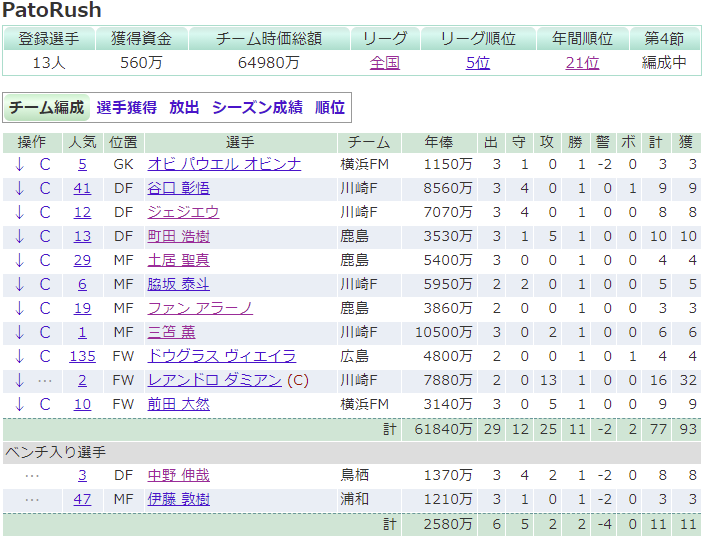This screenshot has width=704, height=539.
Task: Click the down arrow for 前田 大然
Action: click(19, 405)
